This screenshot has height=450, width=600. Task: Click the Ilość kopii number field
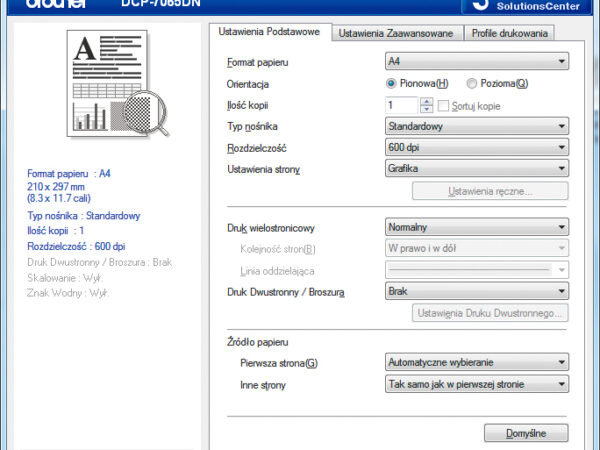[402, 105]
